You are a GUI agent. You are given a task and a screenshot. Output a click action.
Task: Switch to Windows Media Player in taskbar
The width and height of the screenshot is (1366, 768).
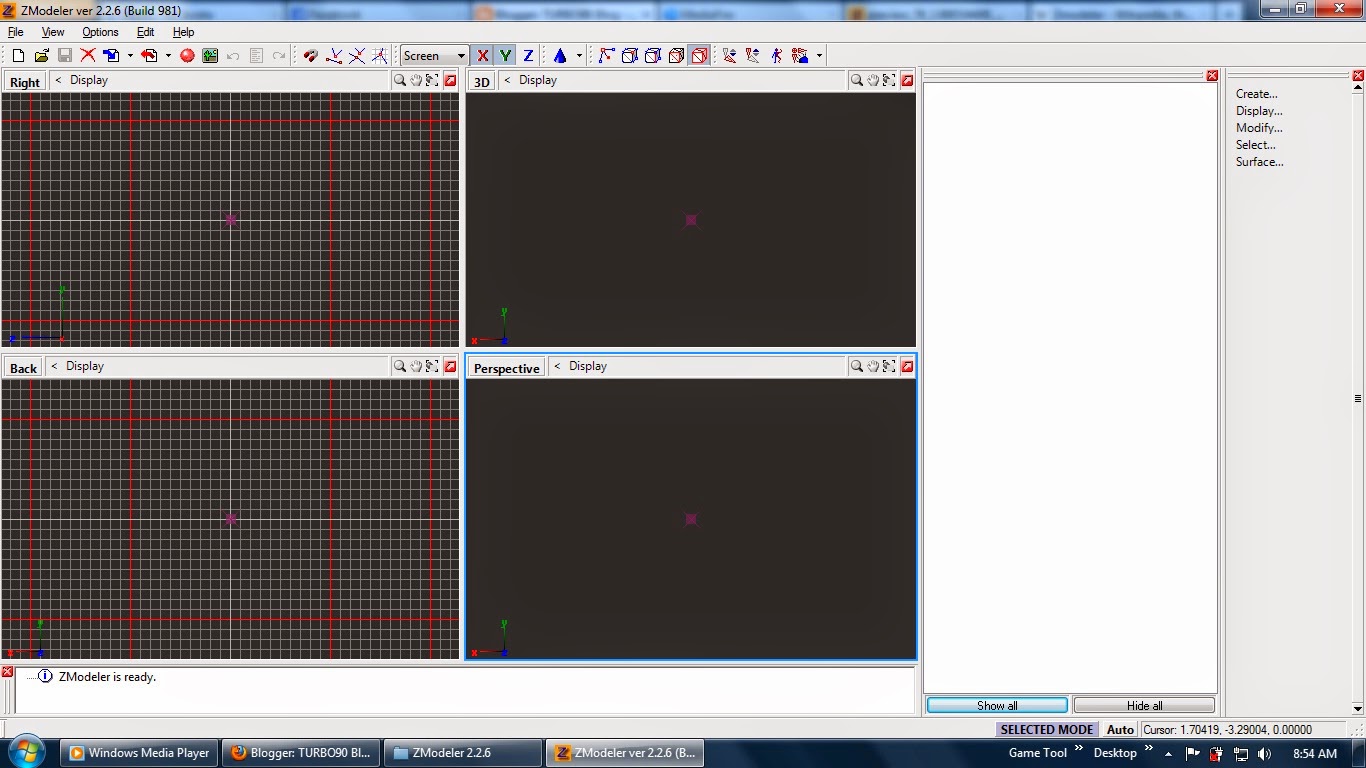(x=139, y=753)
